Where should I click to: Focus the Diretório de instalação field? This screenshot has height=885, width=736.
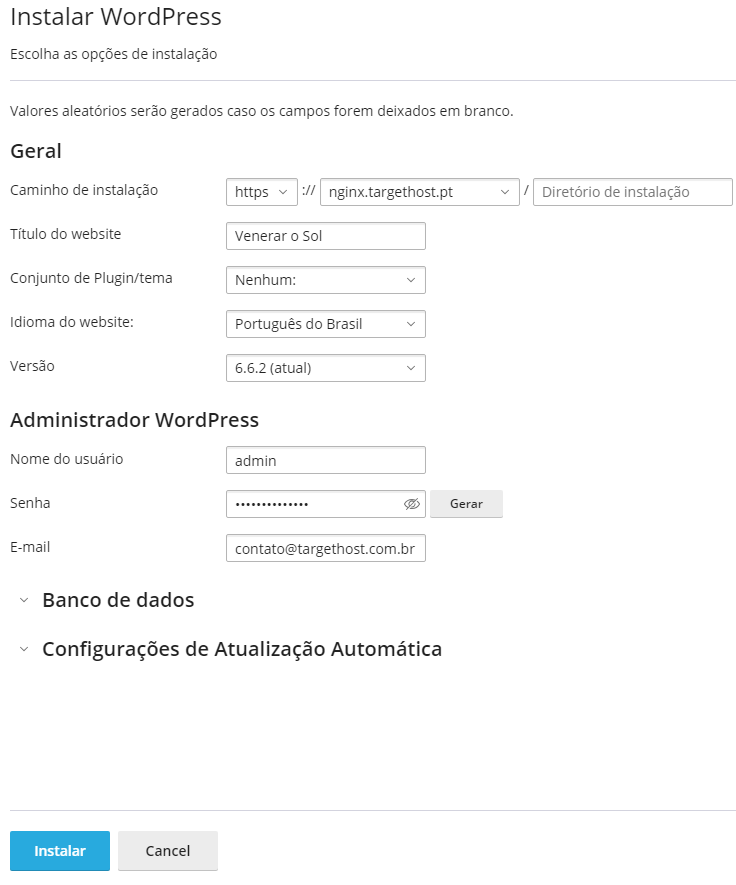633,192
